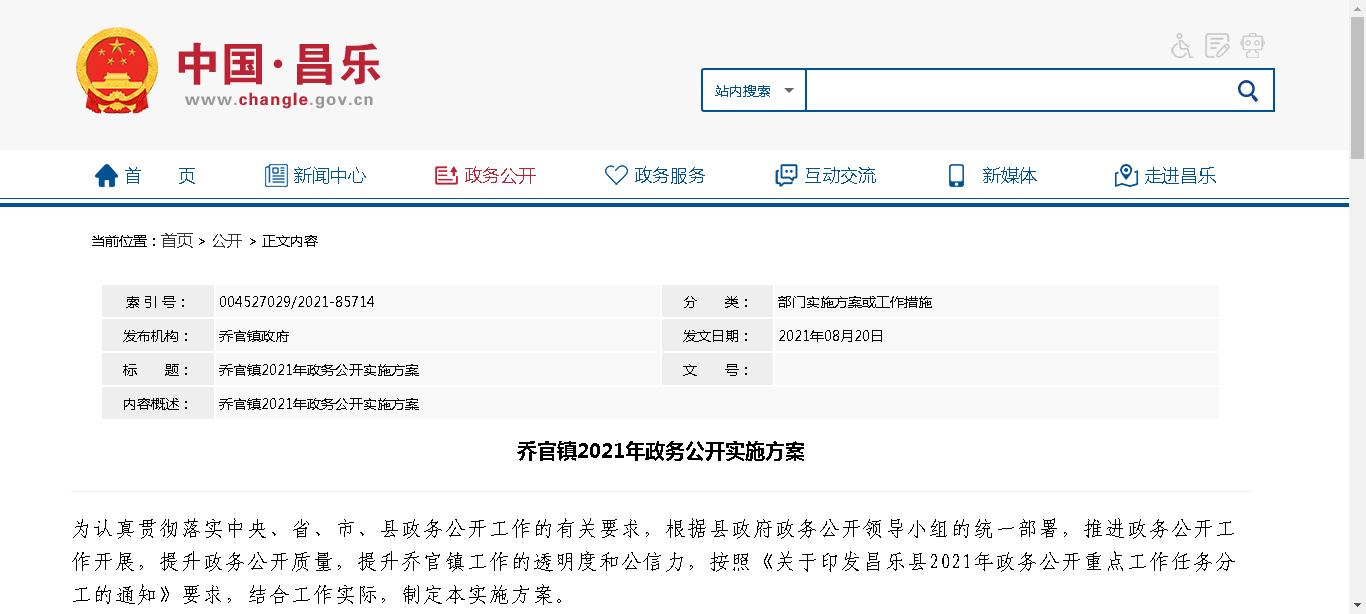Click the document edit icon in header
This screenshot has width=1366, height=614.
(1217, 46)
